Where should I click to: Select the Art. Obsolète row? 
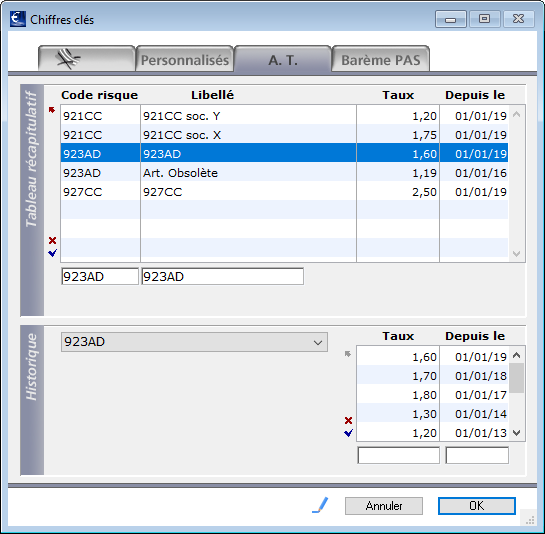tap(284, 173)
